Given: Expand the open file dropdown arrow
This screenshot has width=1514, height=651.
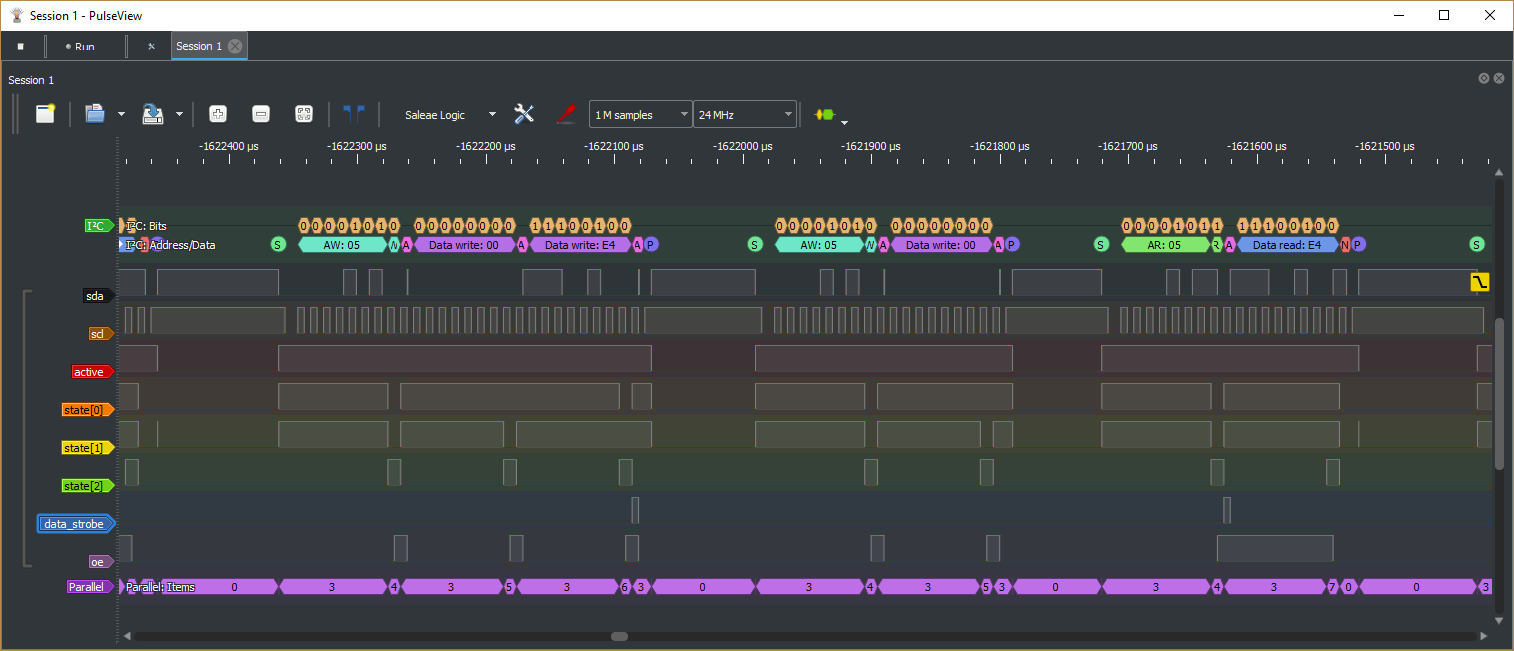Looking at the screenshot, I should click(121, 114).
